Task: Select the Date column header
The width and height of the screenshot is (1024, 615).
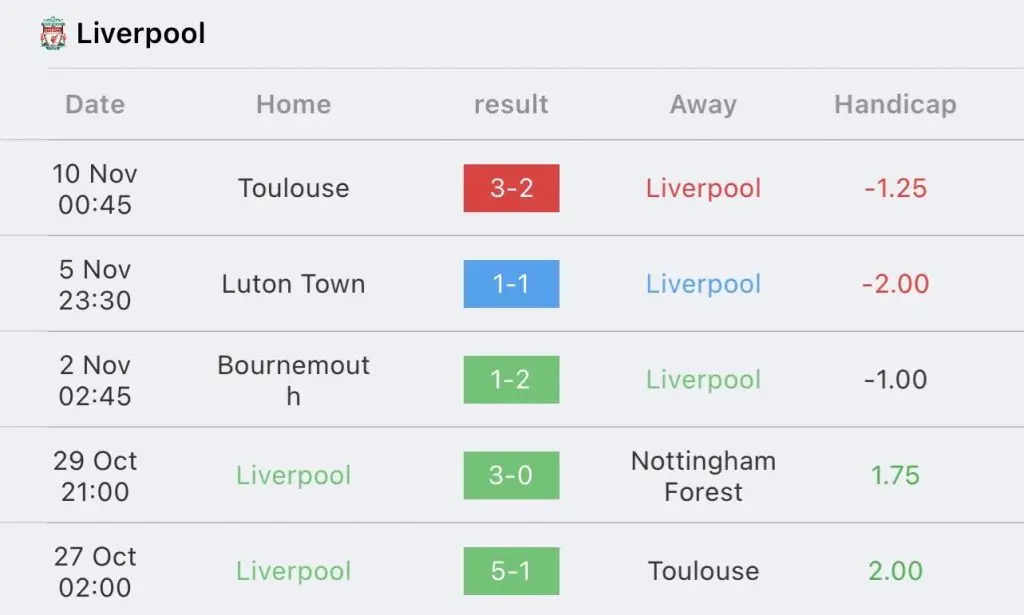Action: tap(95, 104)
